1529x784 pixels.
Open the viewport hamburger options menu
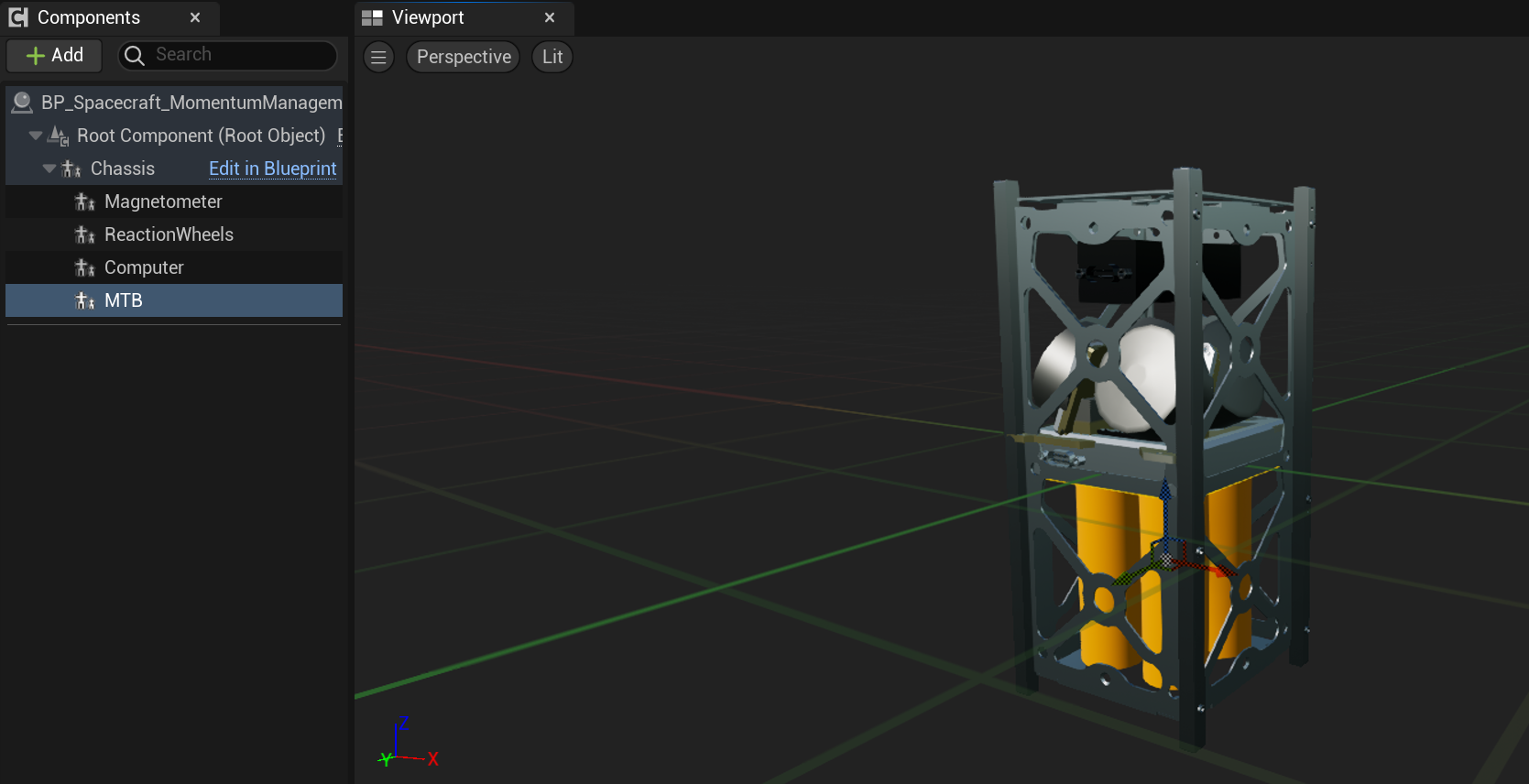pos(378,57)
